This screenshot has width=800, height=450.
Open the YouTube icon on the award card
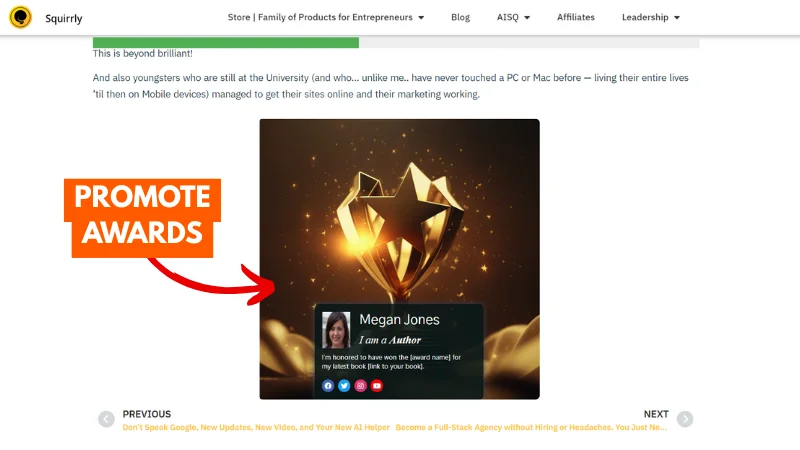pyautogui.click(x=377, y=386)
